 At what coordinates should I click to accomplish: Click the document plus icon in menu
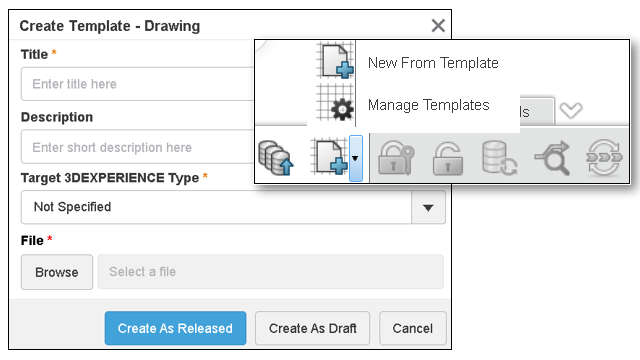coord(335,60)
